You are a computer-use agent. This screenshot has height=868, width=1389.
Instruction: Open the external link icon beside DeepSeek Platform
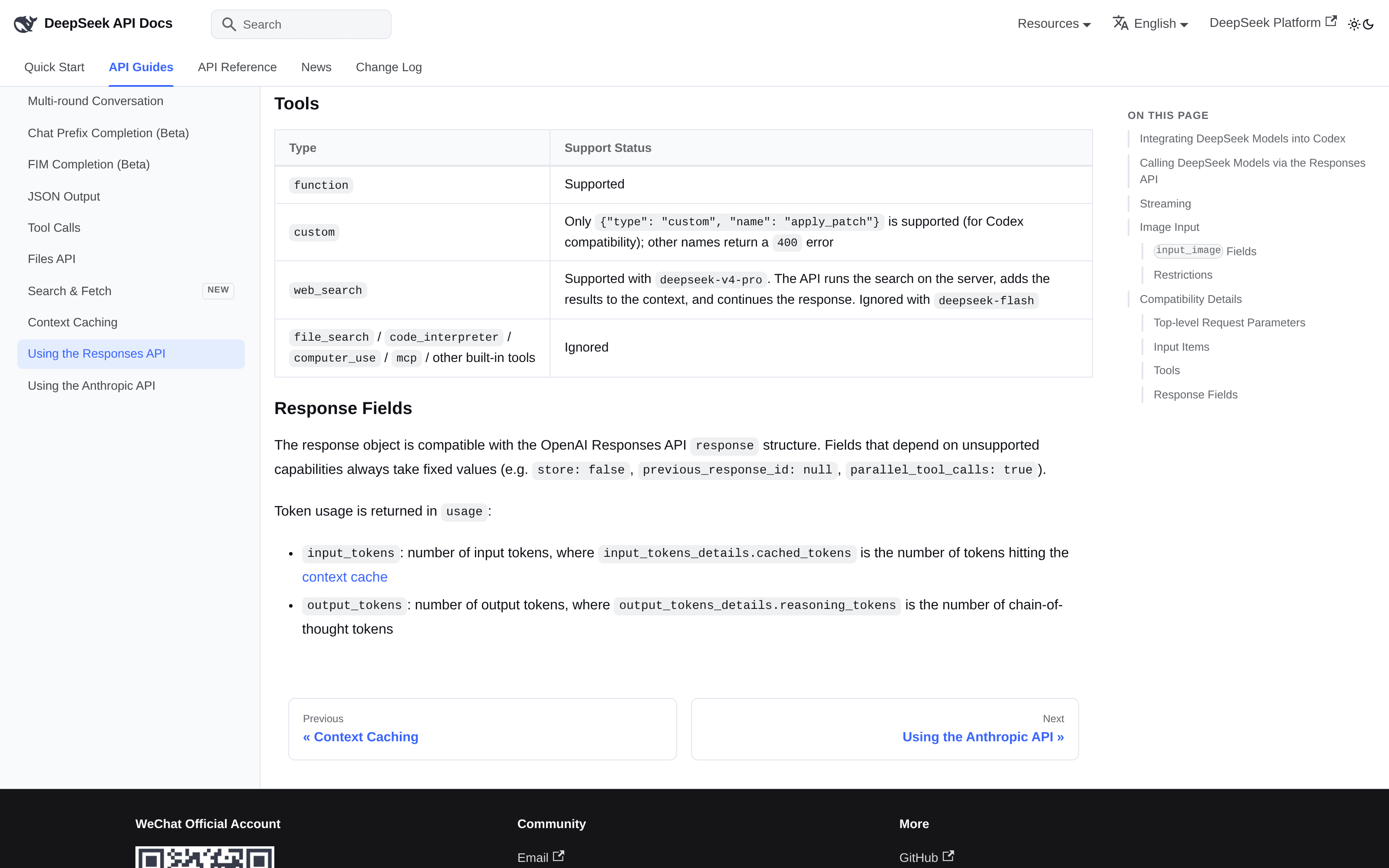pos(1331,22)
